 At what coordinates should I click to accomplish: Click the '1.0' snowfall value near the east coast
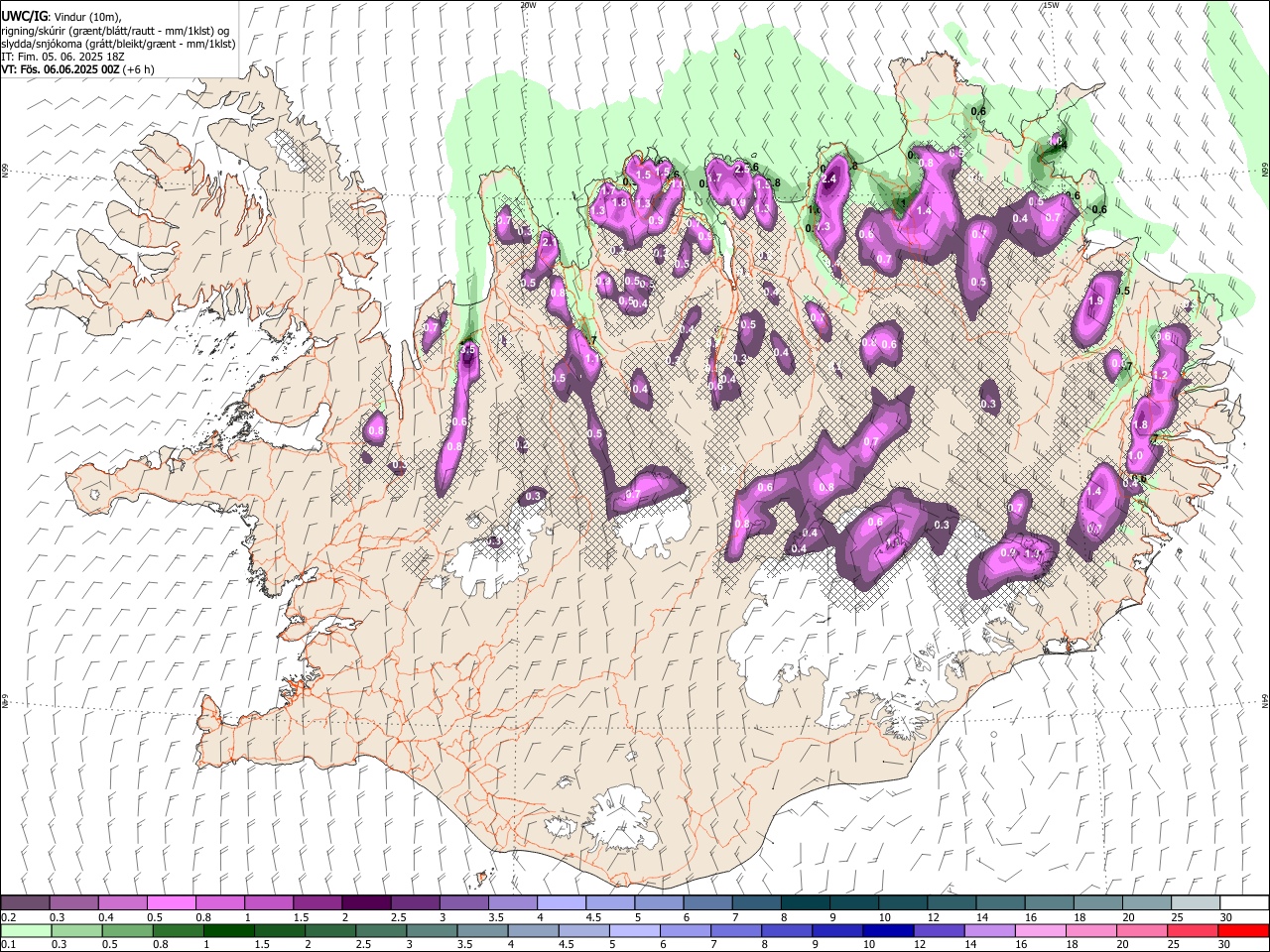(1136, 455)
